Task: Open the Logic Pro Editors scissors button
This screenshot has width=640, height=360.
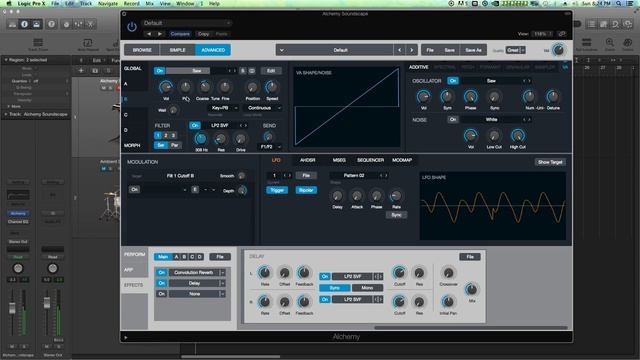Action: (90, 24)
